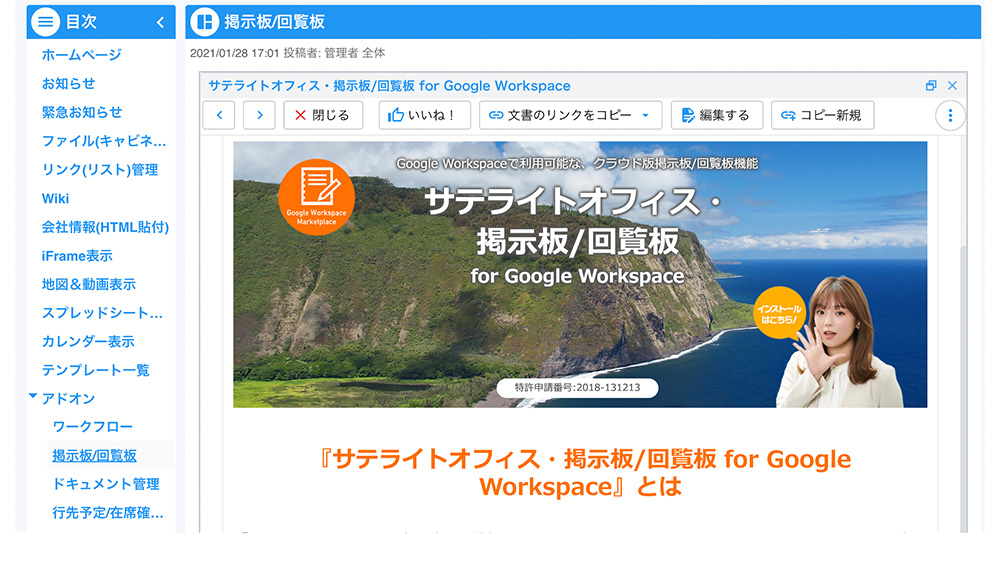Click the document title サテライトオフィス・掲示板/回覧板 for Google Workspace
The image size is (1000, 567).
point(389,86)
